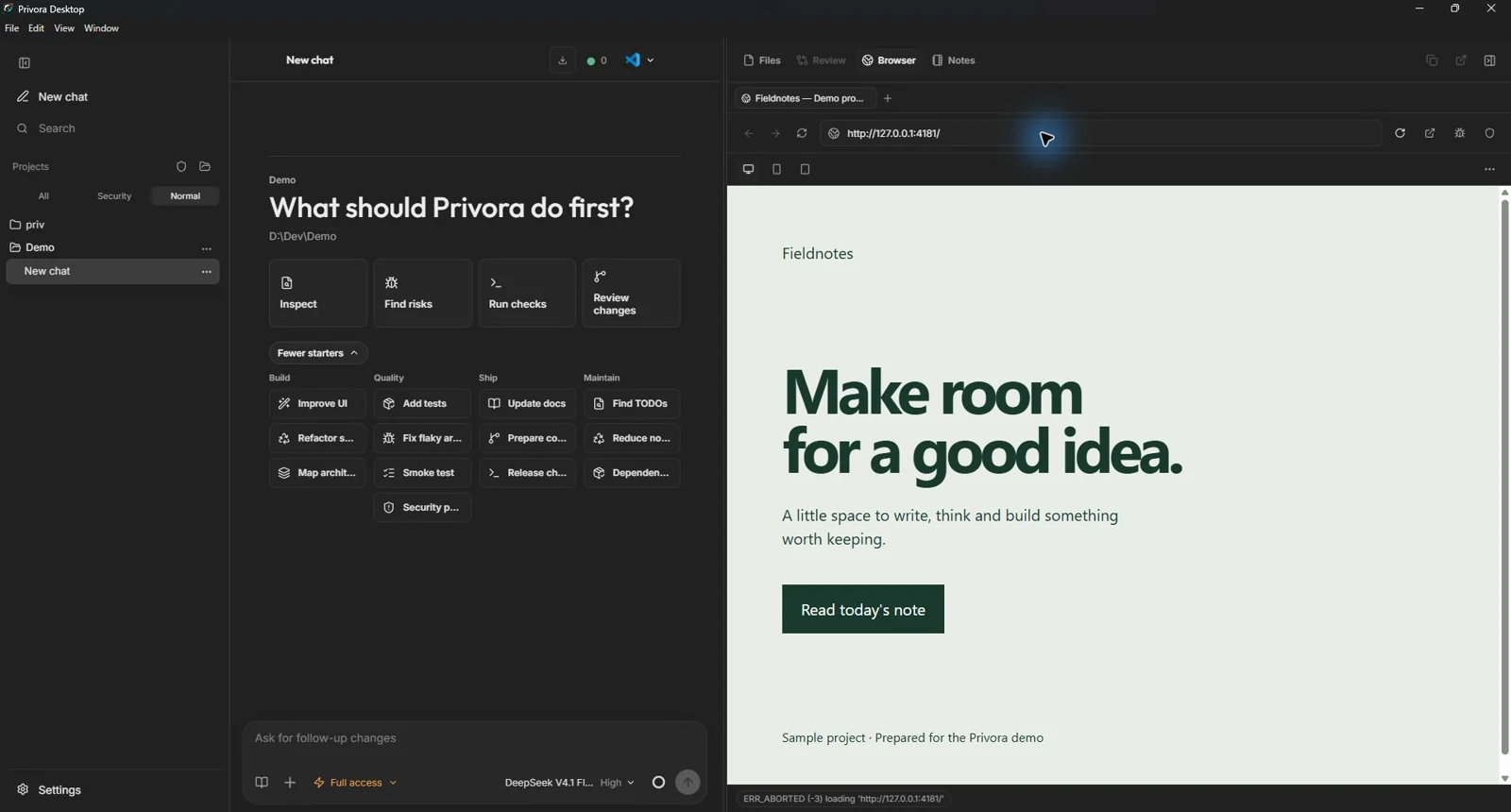Expand the priv project folder

(28, 225)
